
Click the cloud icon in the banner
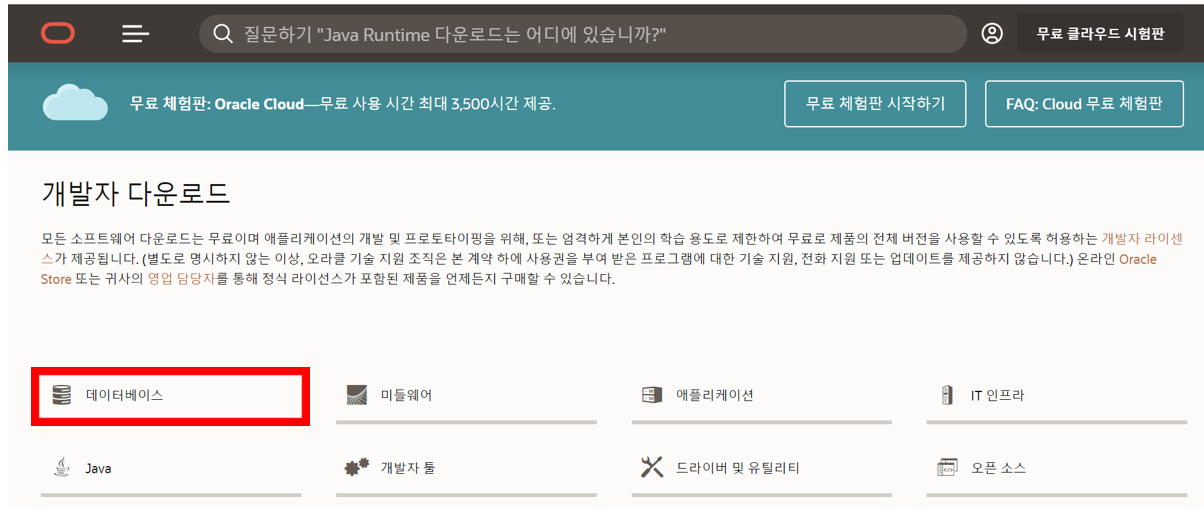[75, 103]
